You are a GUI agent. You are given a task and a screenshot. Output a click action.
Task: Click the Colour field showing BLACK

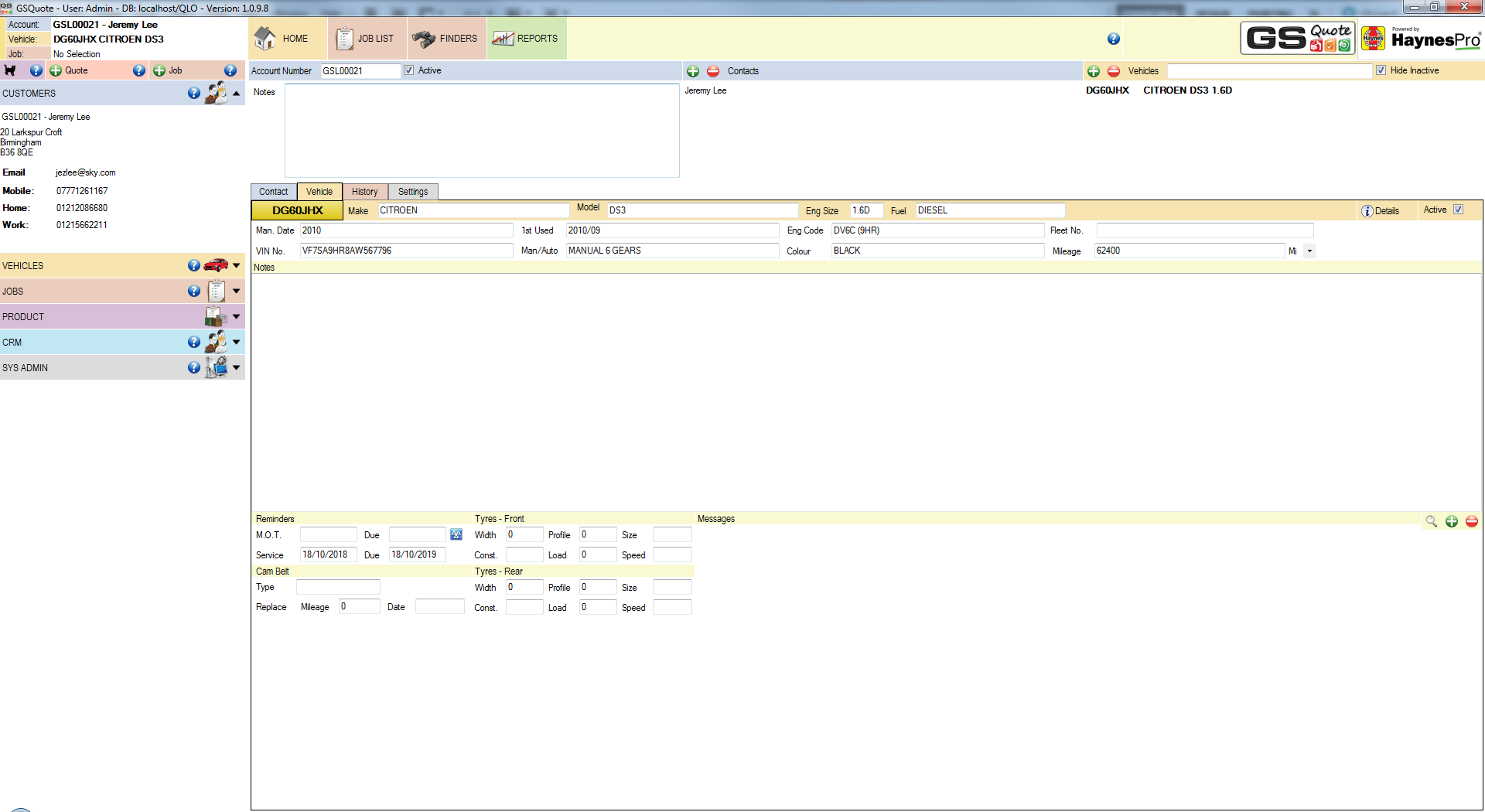tap(937, 251)
